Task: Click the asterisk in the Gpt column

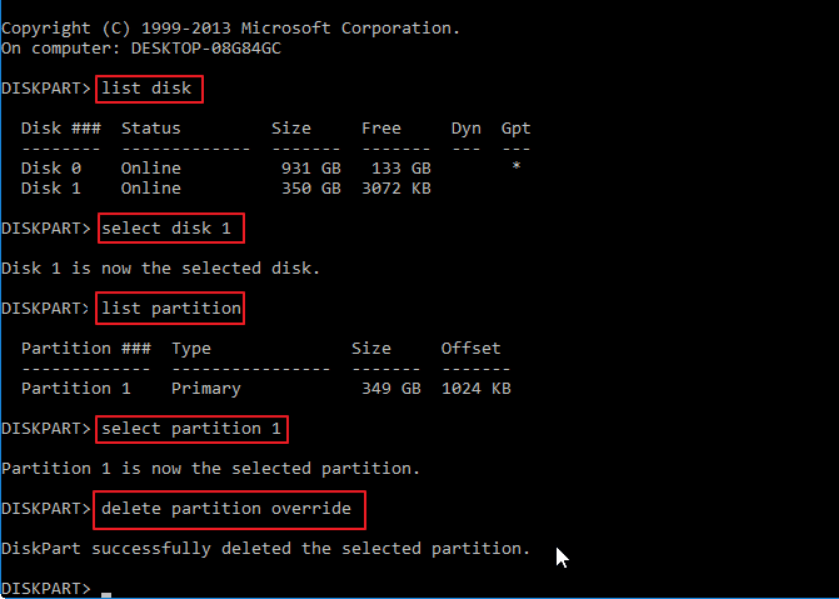Action: pos(516,167)
